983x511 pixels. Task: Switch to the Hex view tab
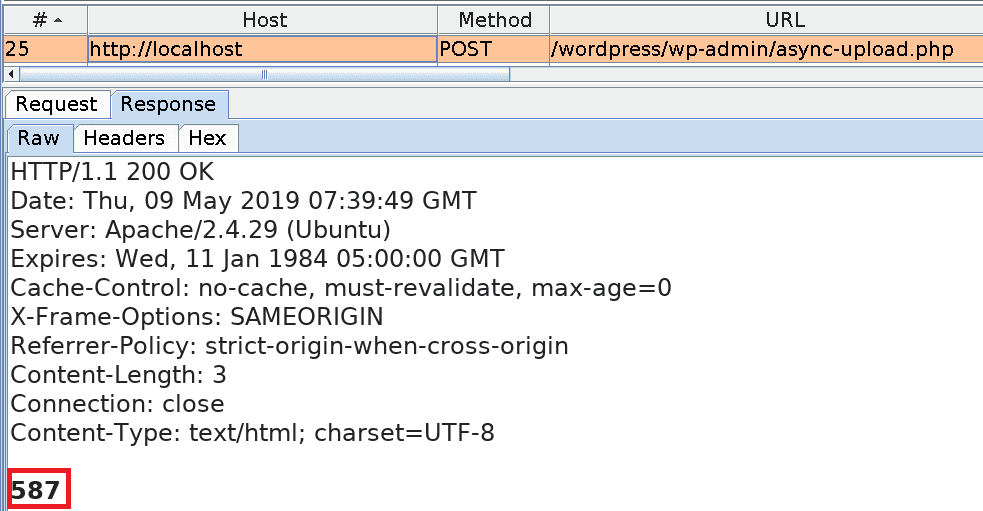point(207,138)
